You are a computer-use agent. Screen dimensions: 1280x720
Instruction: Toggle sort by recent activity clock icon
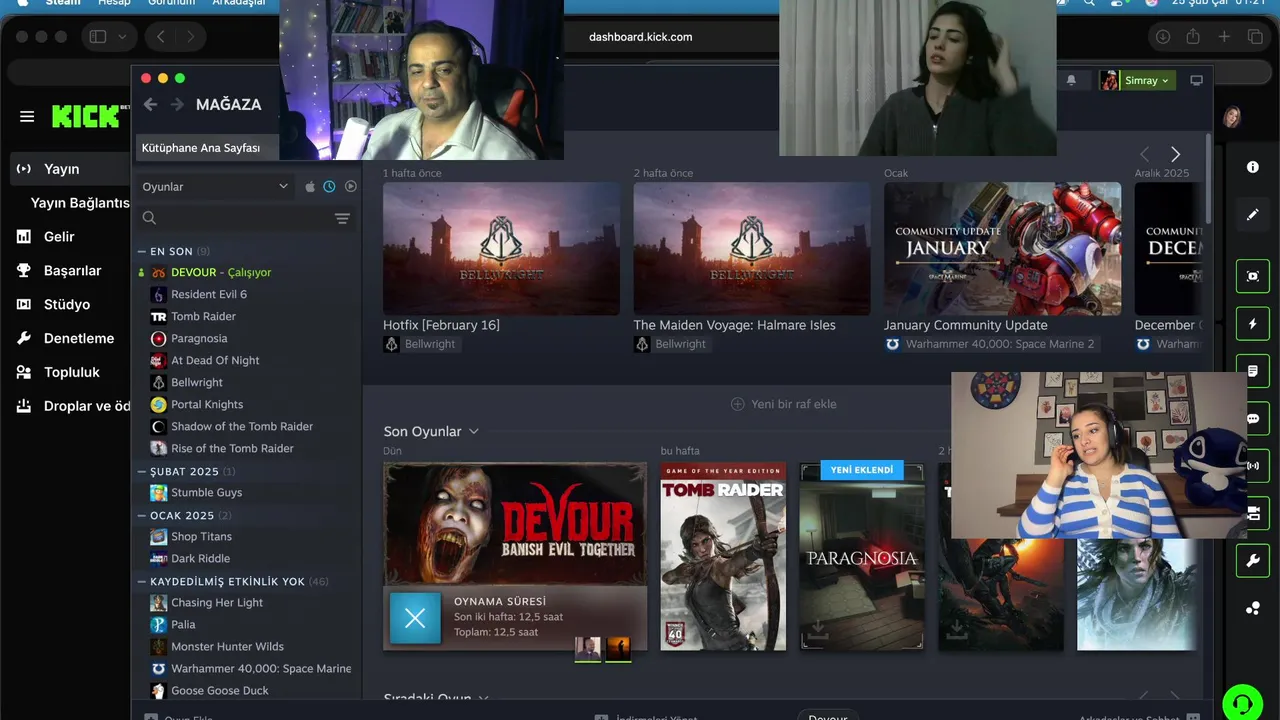click(329, 187)
